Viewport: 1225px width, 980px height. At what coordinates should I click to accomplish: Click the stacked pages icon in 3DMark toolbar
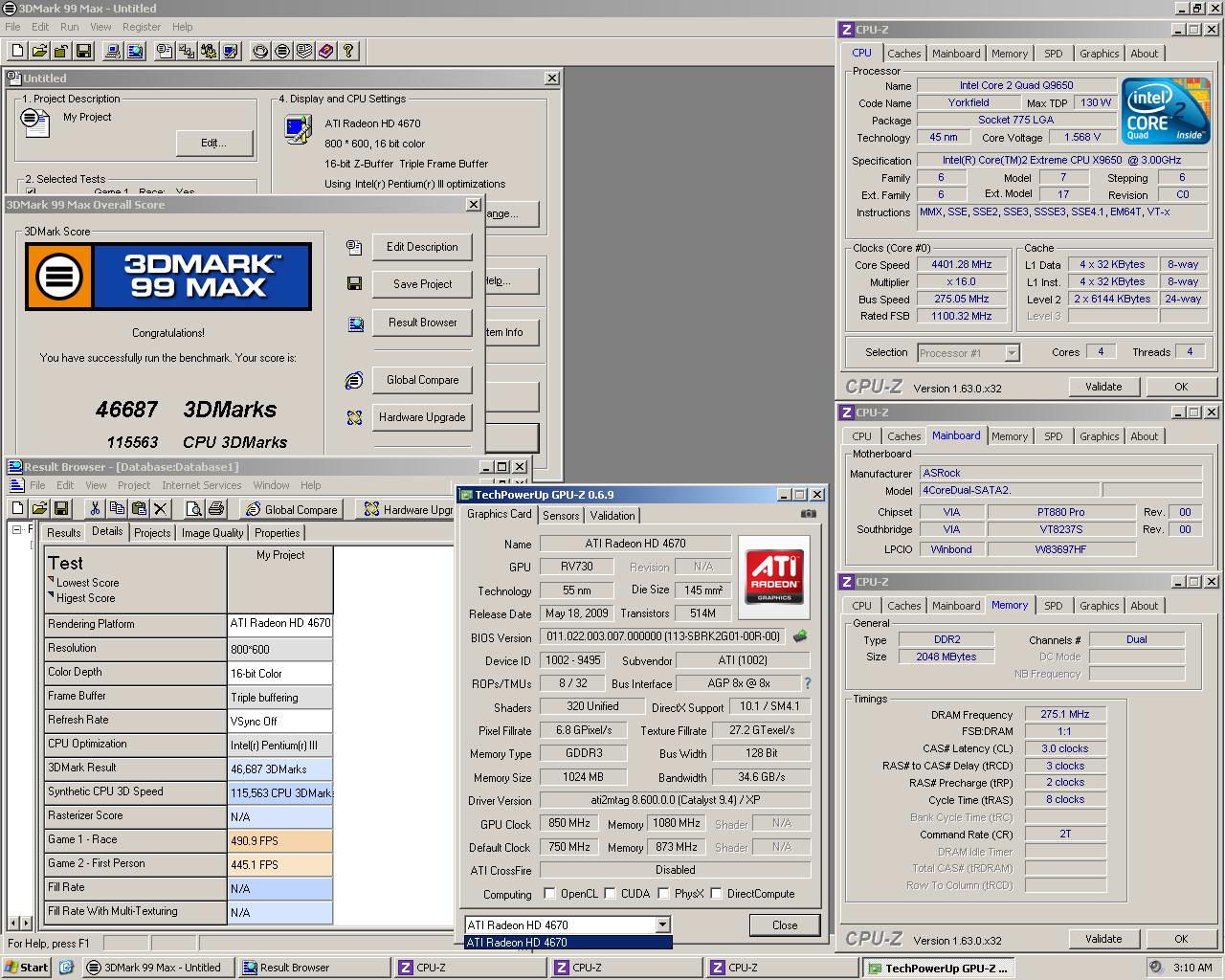click(x=304, y=51)
